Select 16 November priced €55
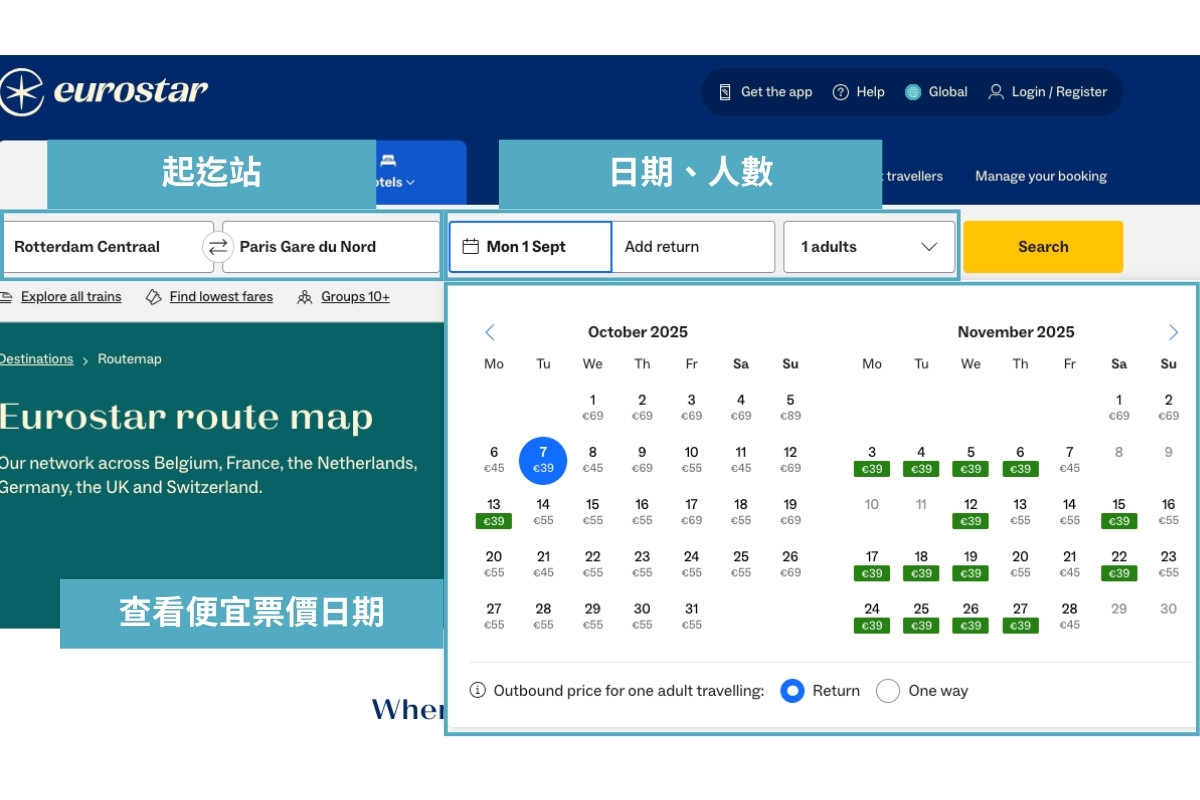The image size is (1200, 800). 1168,513
